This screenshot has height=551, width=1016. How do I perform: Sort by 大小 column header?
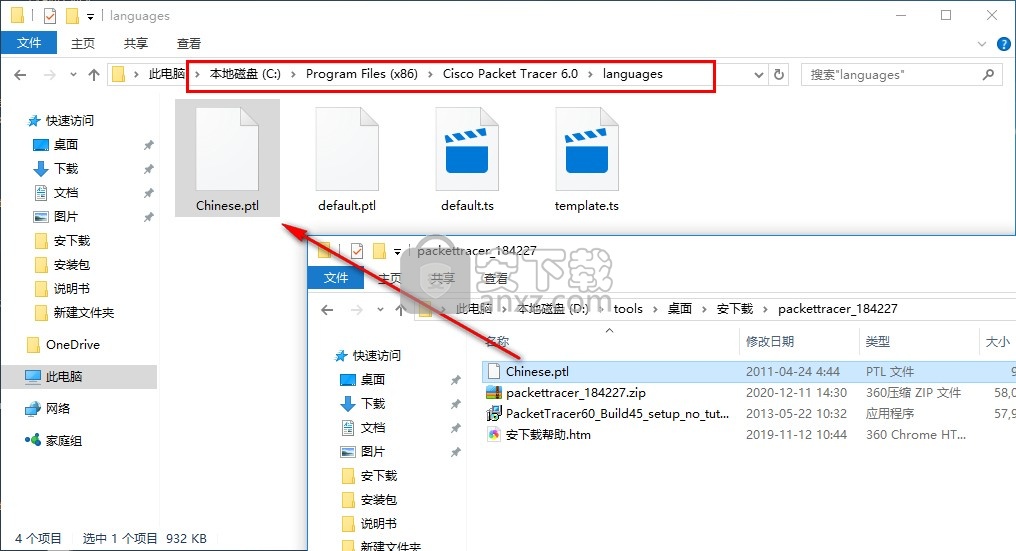[997, 342]
